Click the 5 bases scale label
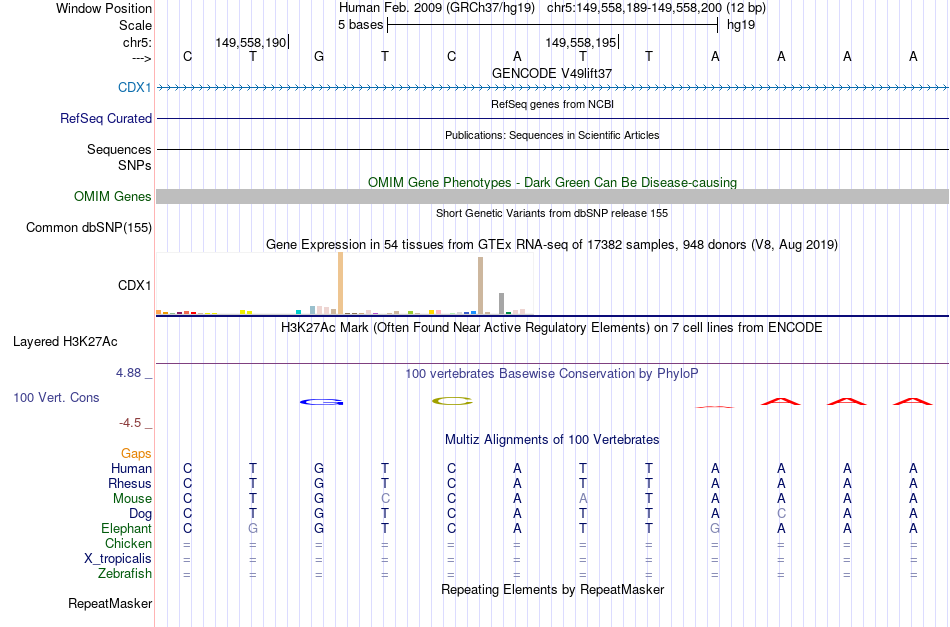Image resolution: width=950 pixels, height=627 pixels. tap(360, 25)
